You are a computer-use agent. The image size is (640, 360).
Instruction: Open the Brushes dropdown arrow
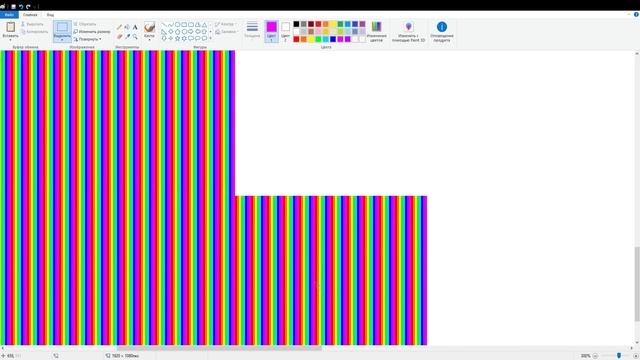click(149, 40)
